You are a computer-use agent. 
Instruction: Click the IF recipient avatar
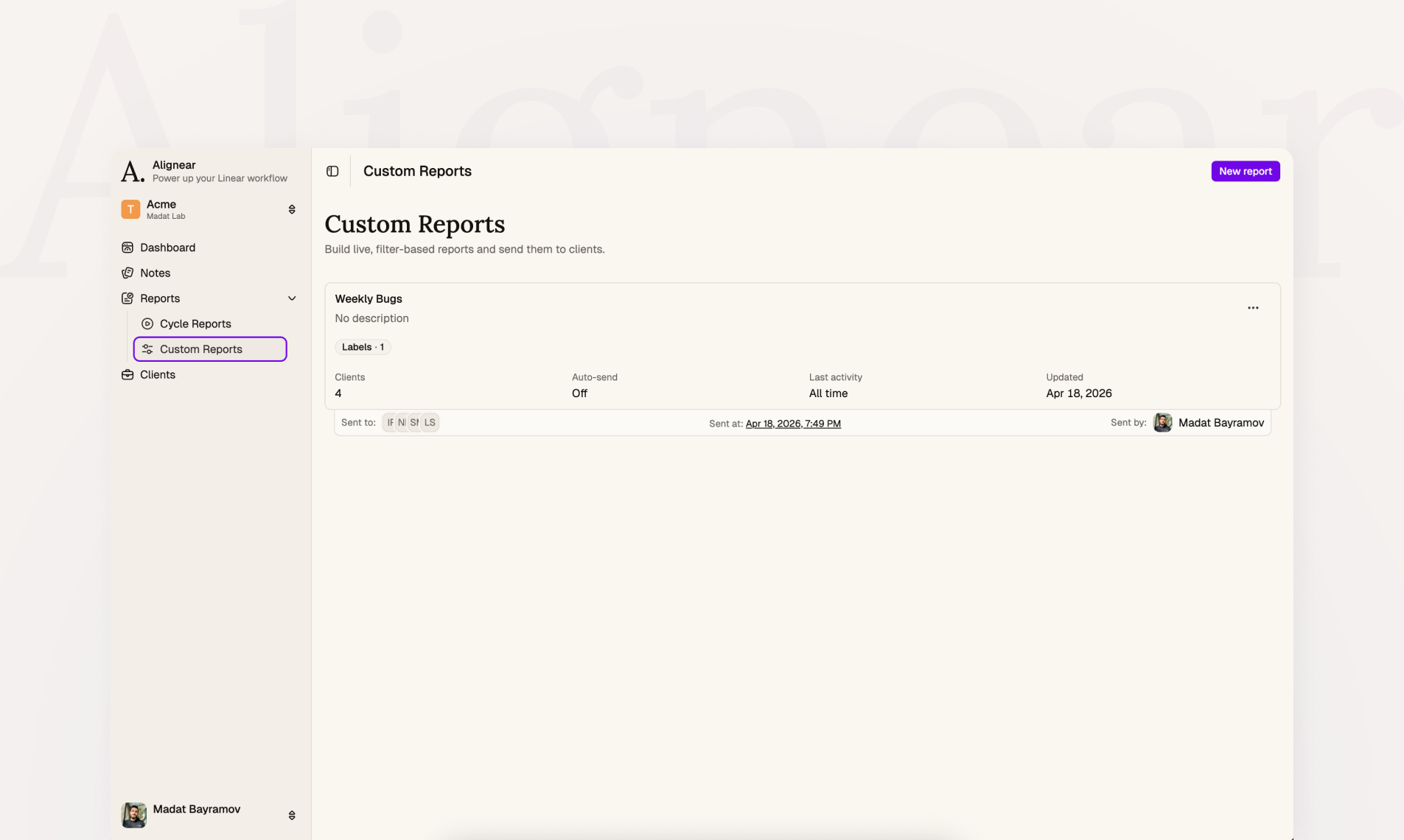tap(389, 422)
